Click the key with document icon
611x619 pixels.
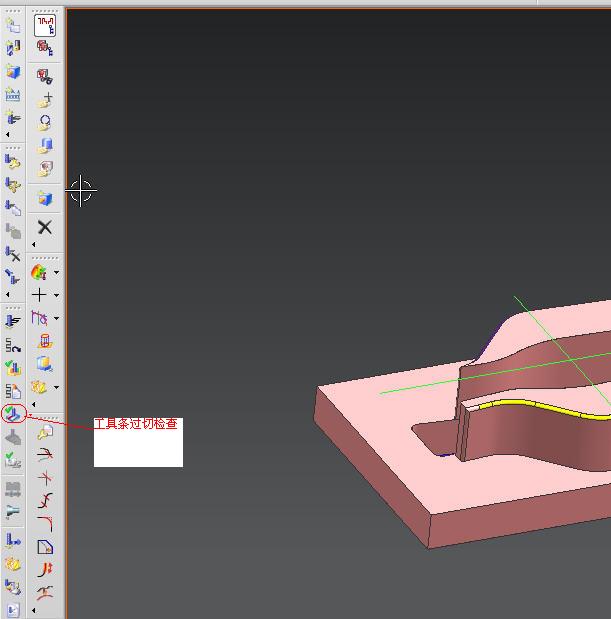coord(45,432)
